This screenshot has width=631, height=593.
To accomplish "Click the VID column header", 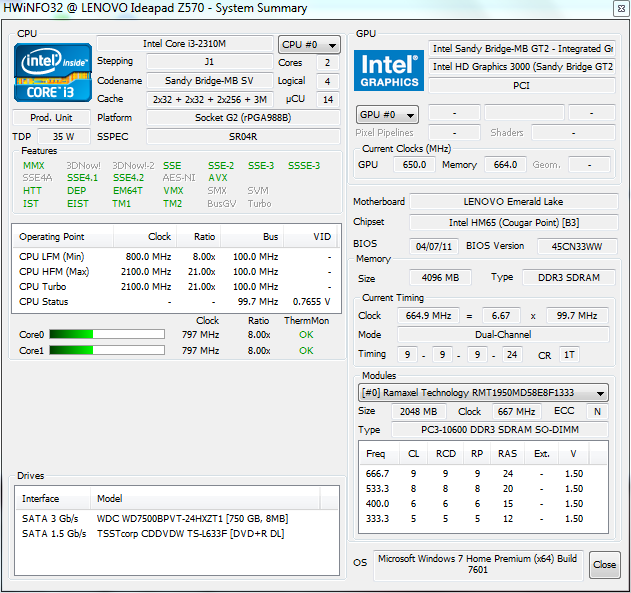I will pyautogui.click(x=309, y=237).
